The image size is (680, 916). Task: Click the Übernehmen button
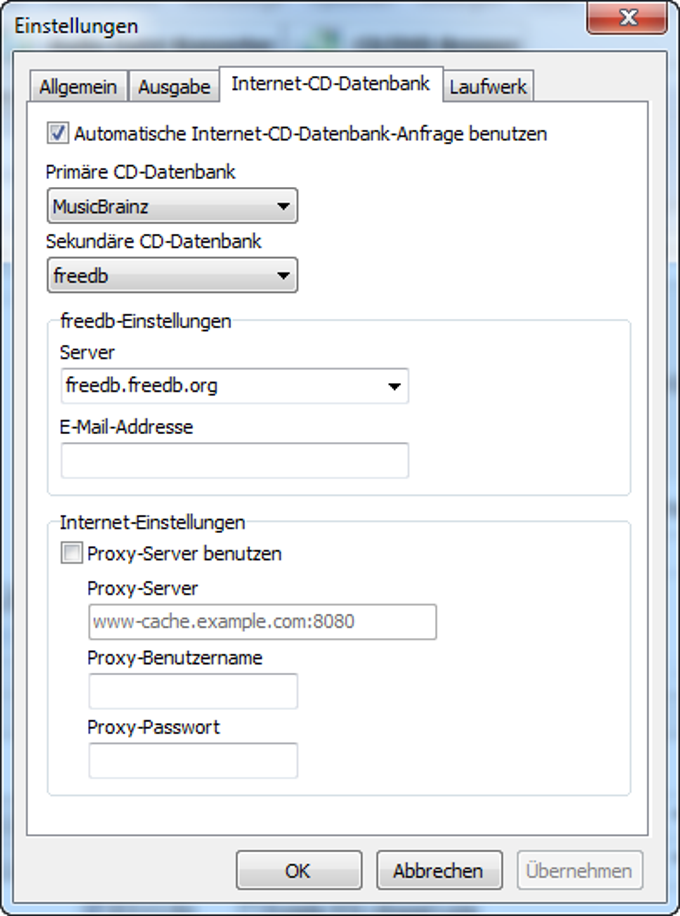click(580, 870)
